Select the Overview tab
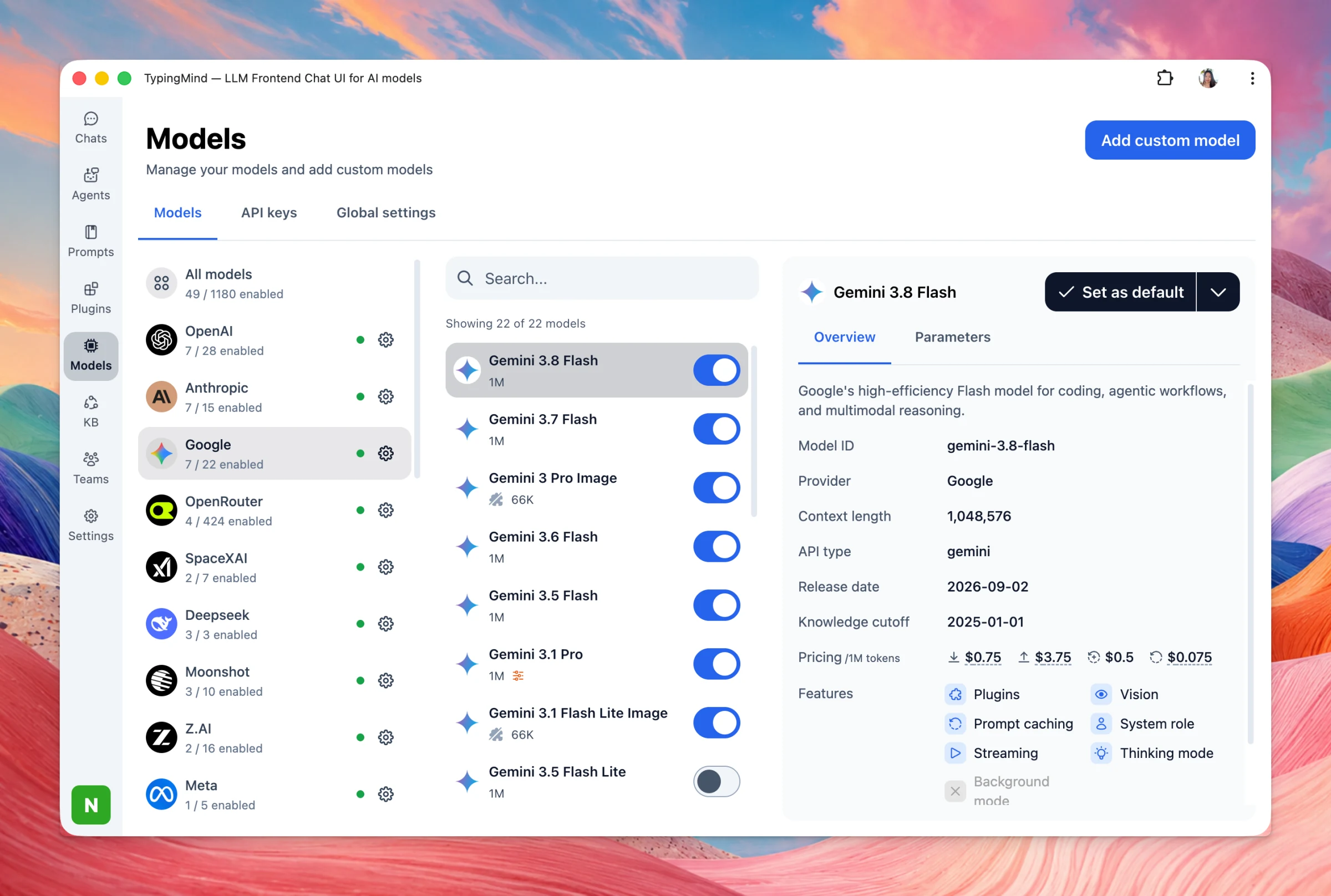The height and width of the screenshot is (896, 1331). pos(844,337)
